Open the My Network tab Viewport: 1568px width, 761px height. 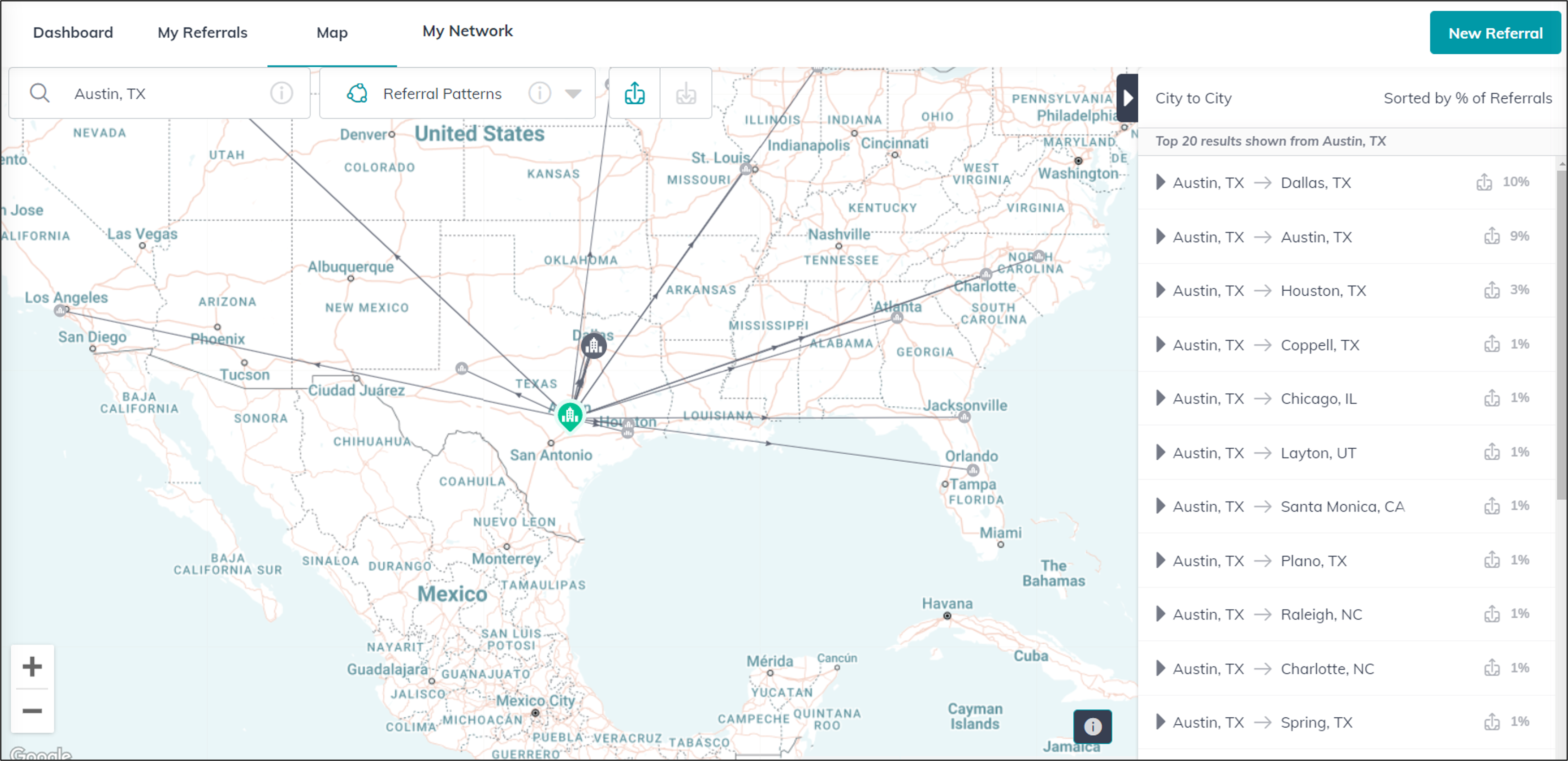(468, 31)
